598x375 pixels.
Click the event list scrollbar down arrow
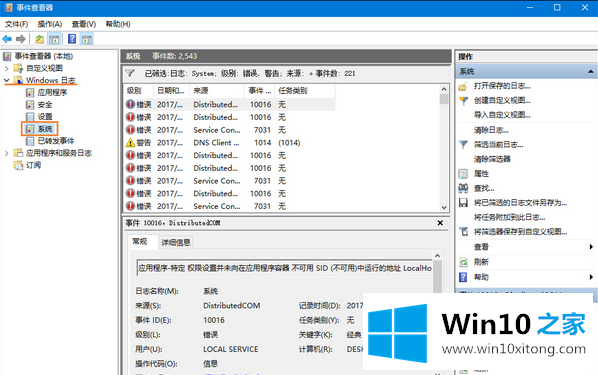tap(444, 208)
